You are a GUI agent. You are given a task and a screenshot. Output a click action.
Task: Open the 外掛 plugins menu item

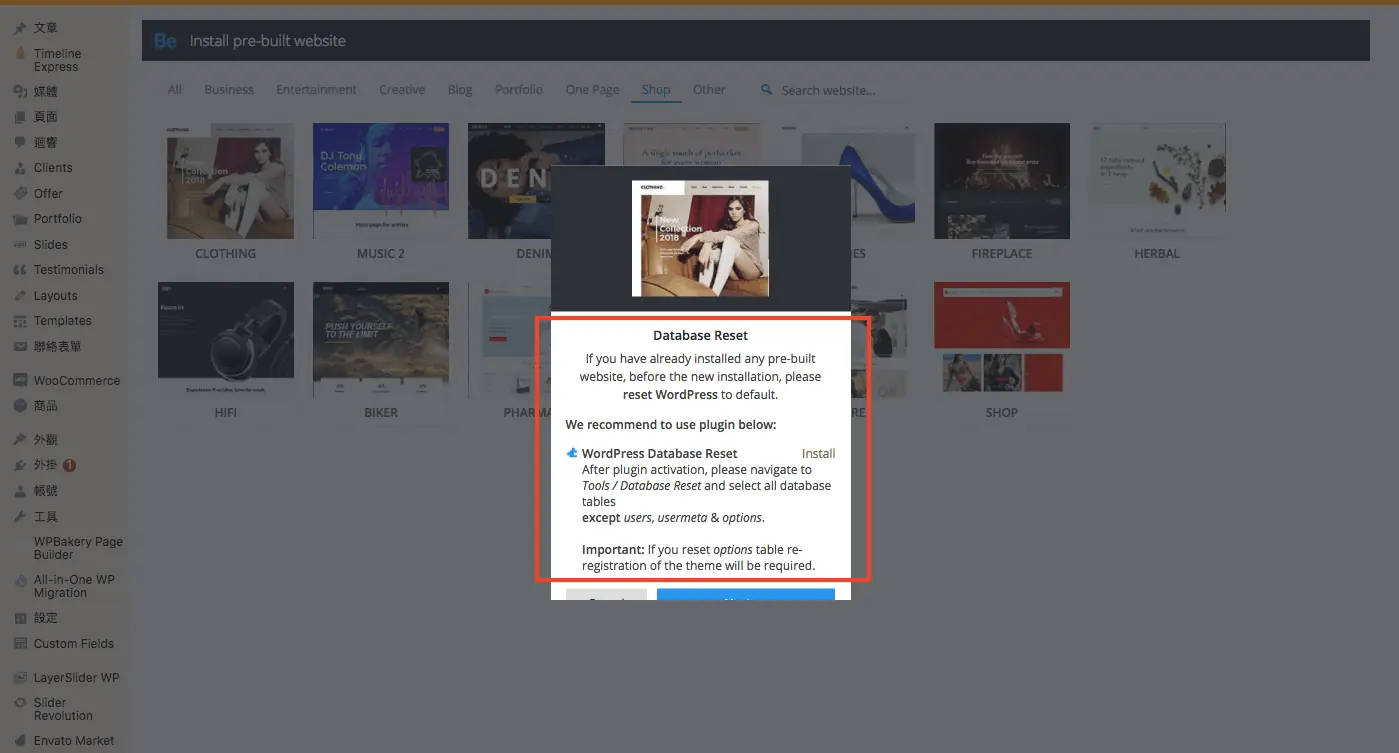point(46,465)
